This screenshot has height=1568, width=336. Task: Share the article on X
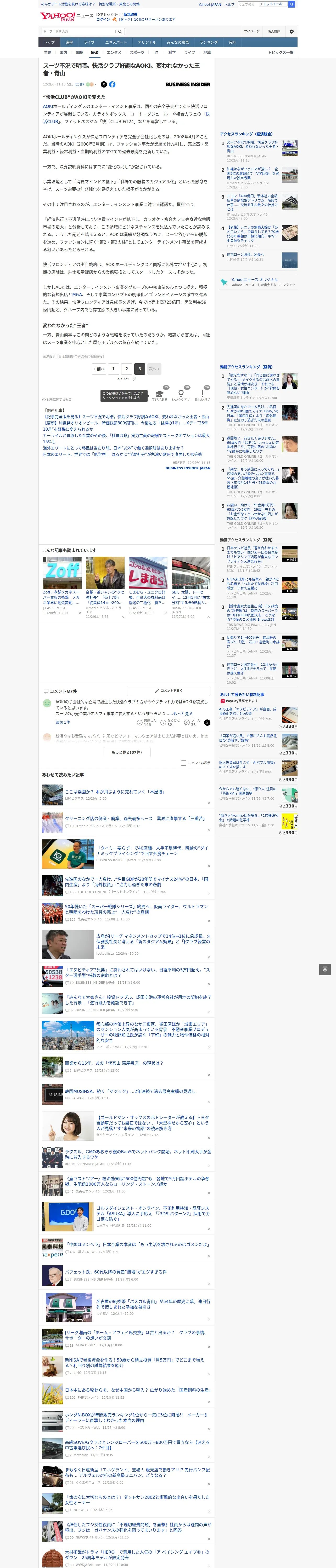(104, 85)
